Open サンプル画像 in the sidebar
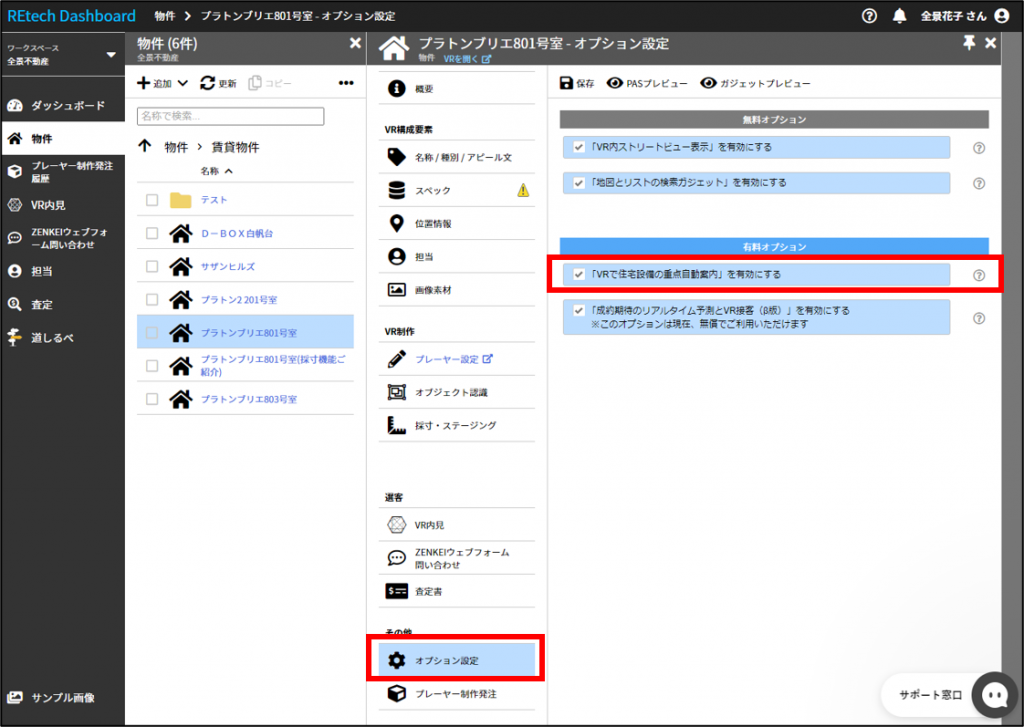The height and width of the screenshot is (727, 1024). (x=63, y=698)
